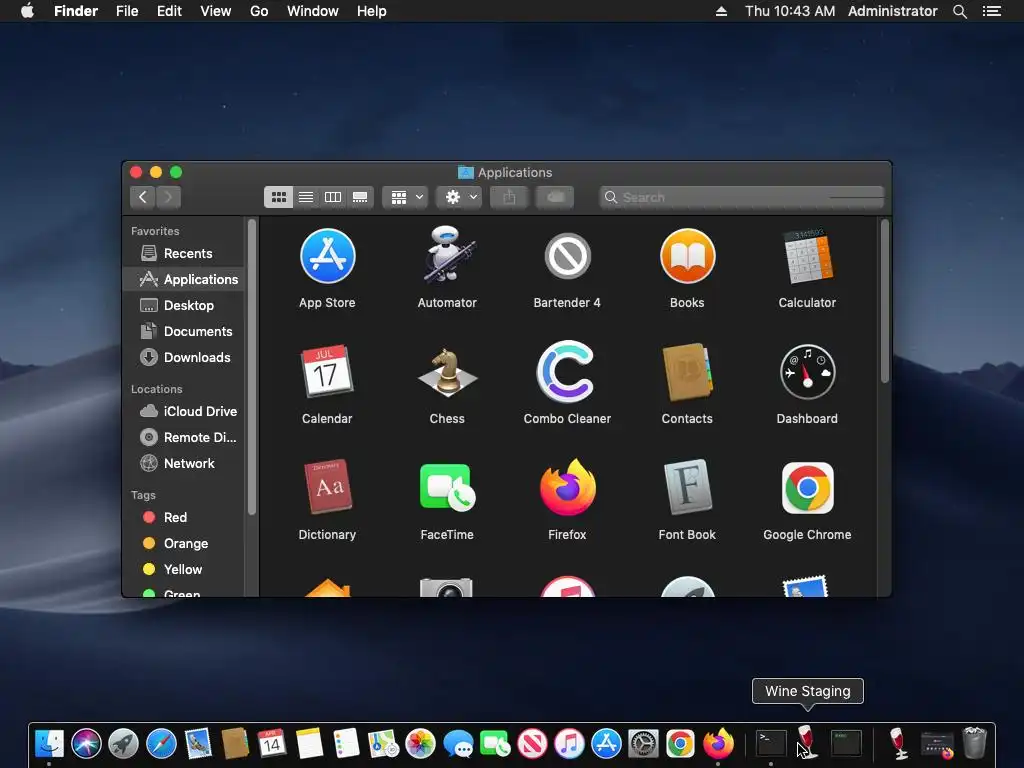This screenshot has width=1024, height=768.
Task: Open Downloads in the sidebar
Action: pos(183,358)
